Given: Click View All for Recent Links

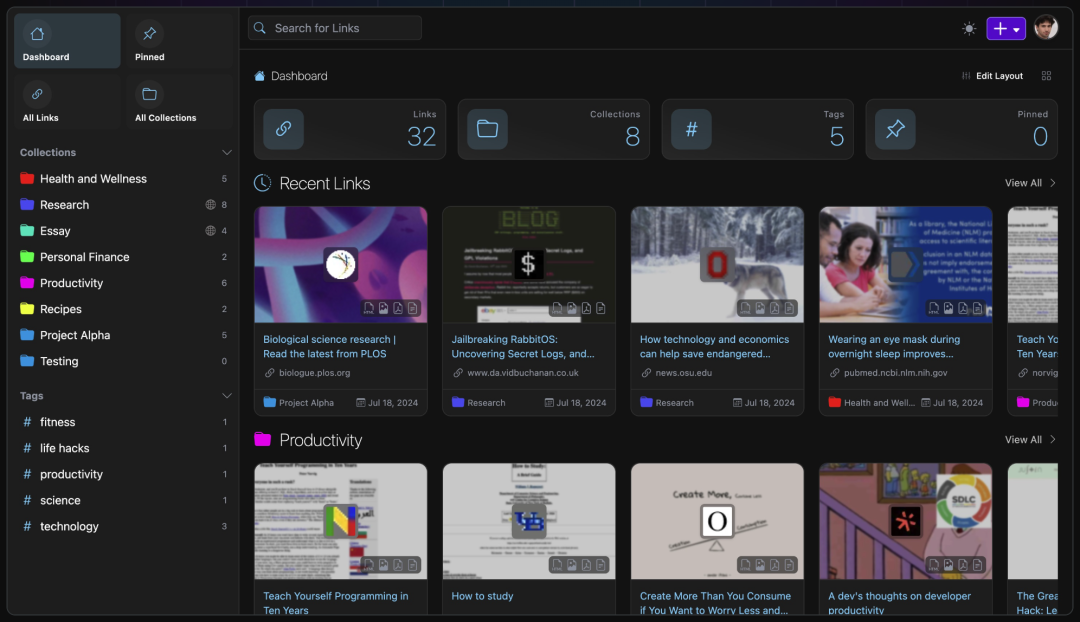Looking at the screenshot, I should tap(1030, 183).
